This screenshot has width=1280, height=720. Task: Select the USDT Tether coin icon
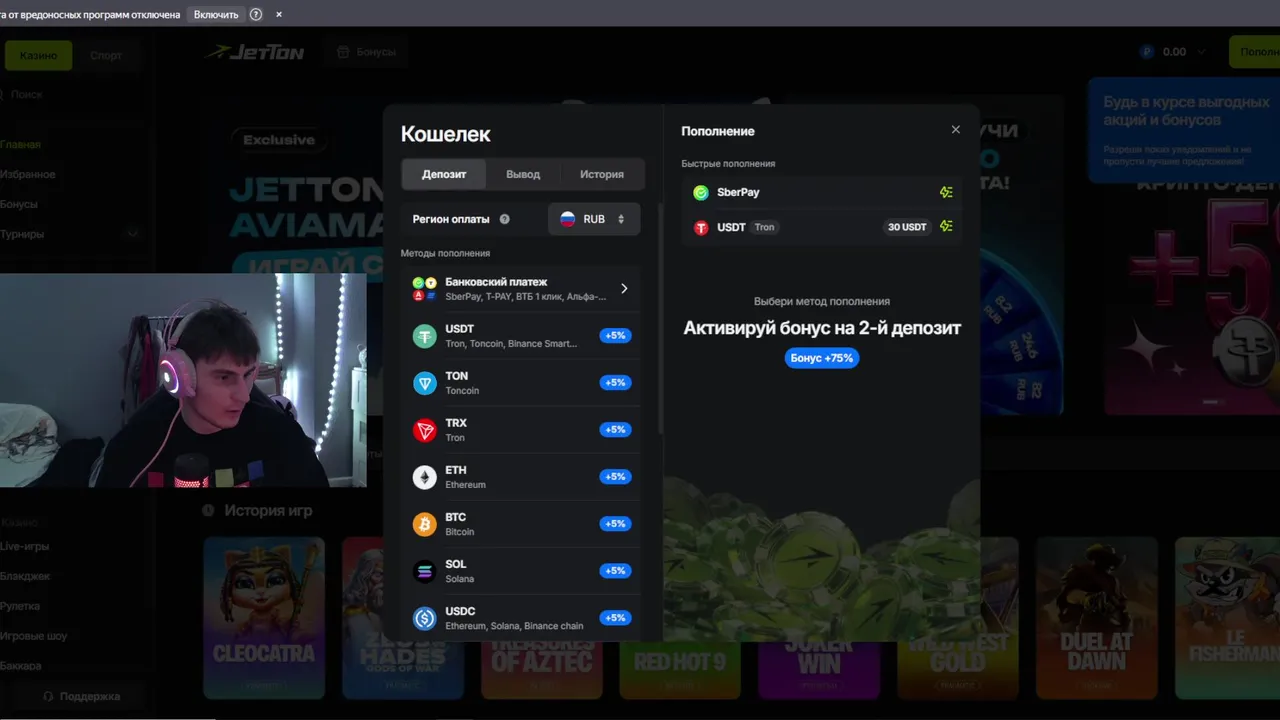[x=425, y=336]
